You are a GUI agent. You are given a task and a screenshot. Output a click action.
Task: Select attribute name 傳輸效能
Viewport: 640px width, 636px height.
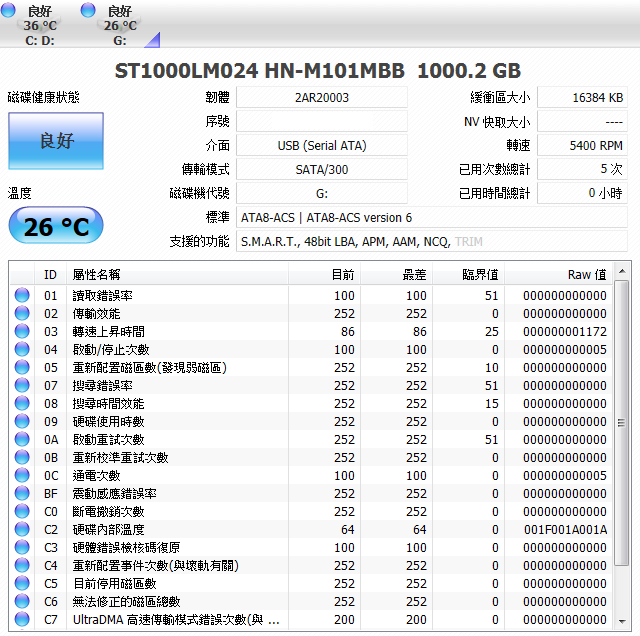[x=96, y=314]
